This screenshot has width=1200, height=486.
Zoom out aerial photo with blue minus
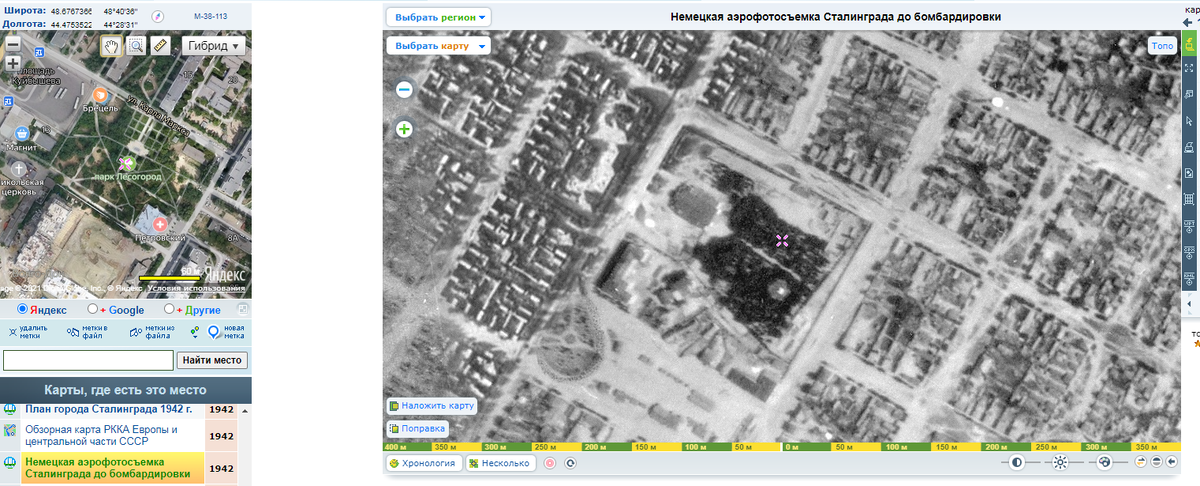click(x=404, y=89)
